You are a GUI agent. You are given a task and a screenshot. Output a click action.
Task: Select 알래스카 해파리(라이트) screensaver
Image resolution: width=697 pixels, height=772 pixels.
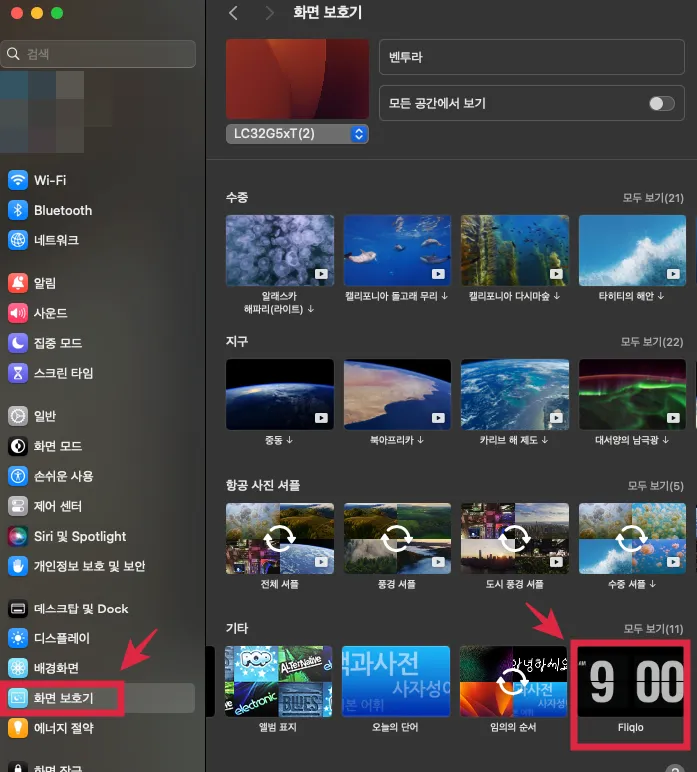[x=280, y=250]
